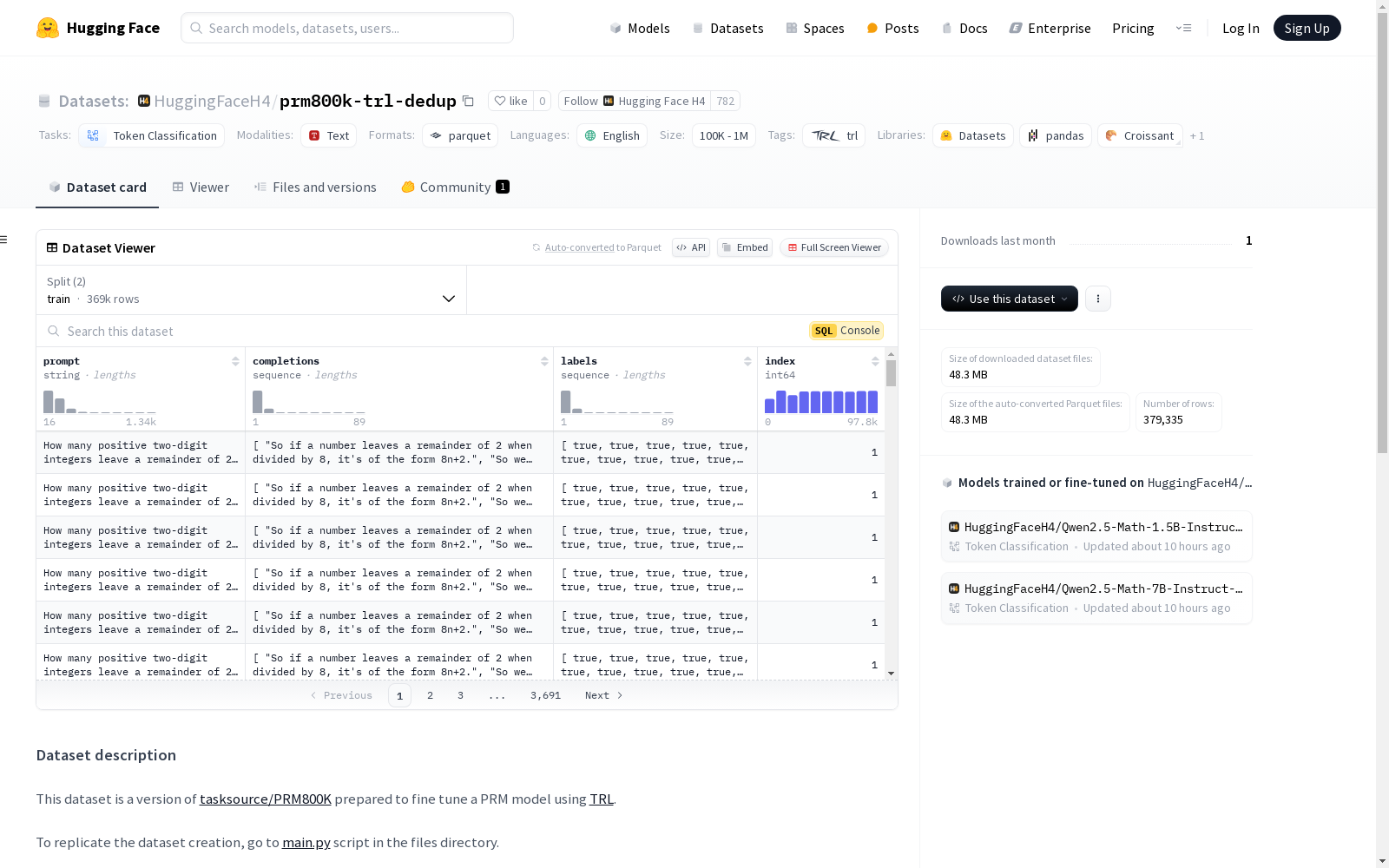Open the tasksource/PRM800K link

tap(266, 799)
